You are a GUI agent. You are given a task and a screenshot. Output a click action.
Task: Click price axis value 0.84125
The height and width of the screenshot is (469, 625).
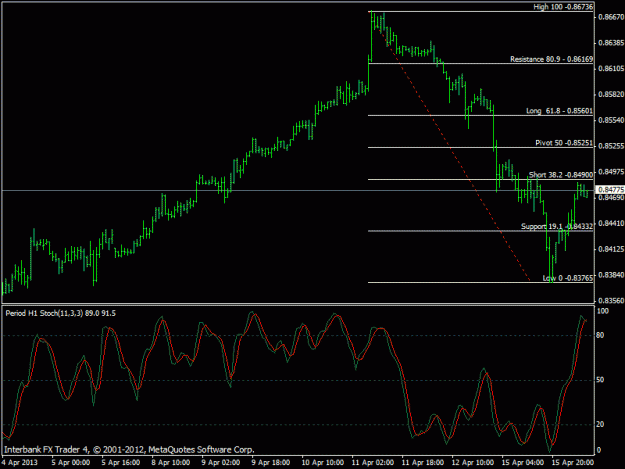point(611,249)
